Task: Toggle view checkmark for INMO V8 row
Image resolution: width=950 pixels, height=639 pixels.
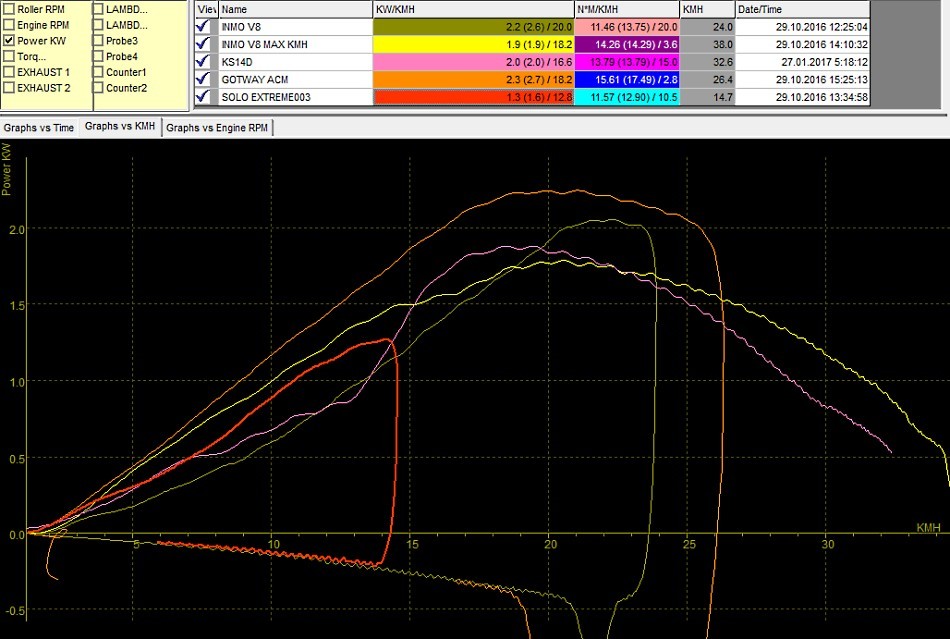Action: click(x=204, y=27)
